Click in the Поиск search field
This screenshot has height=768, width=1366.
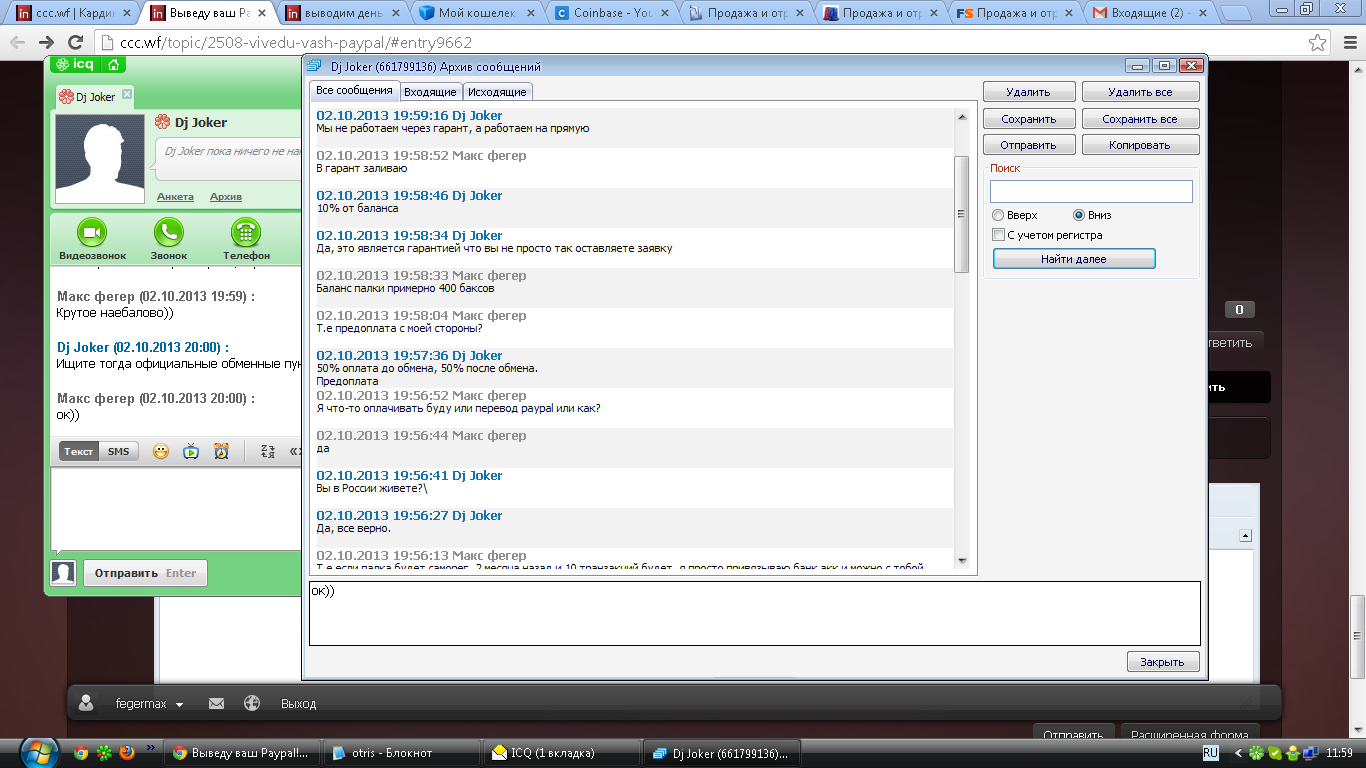tap(1091, 191)
